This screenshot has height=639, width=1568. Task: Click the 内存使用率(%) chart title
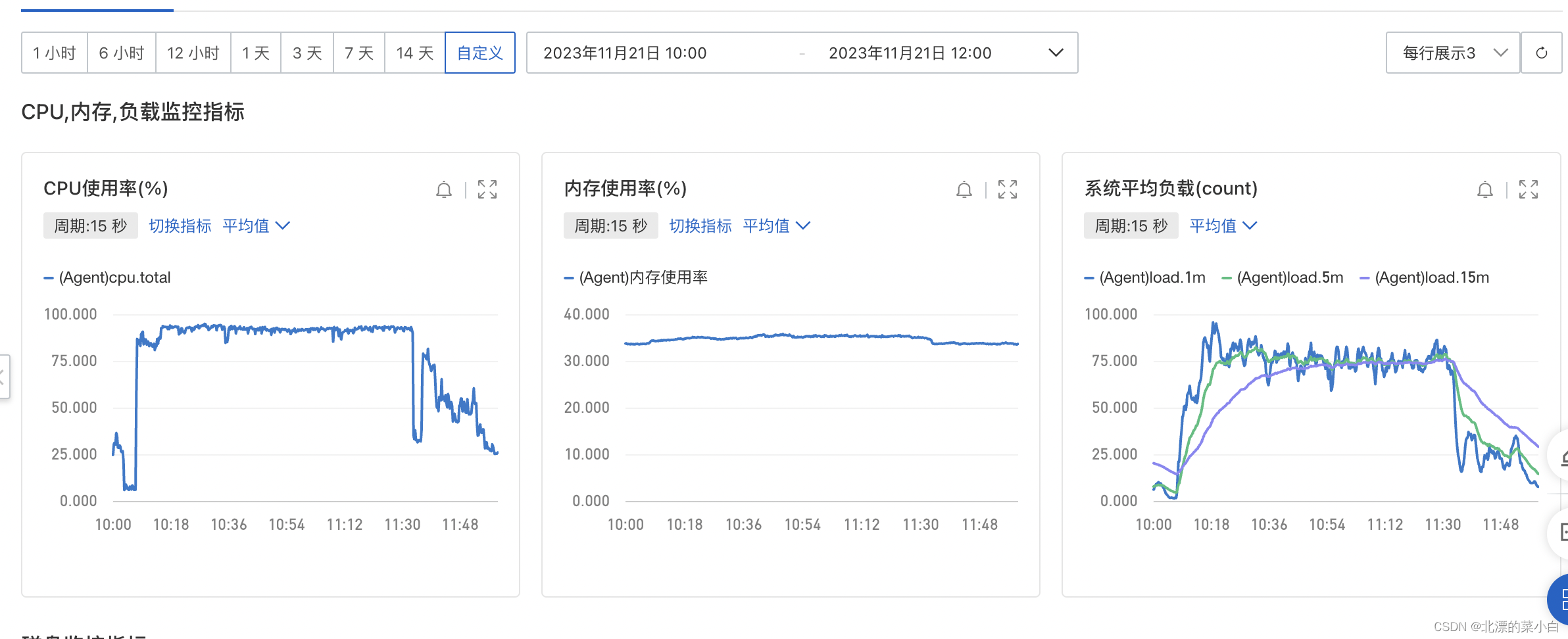pyautogui.click(x=625, y=189)
